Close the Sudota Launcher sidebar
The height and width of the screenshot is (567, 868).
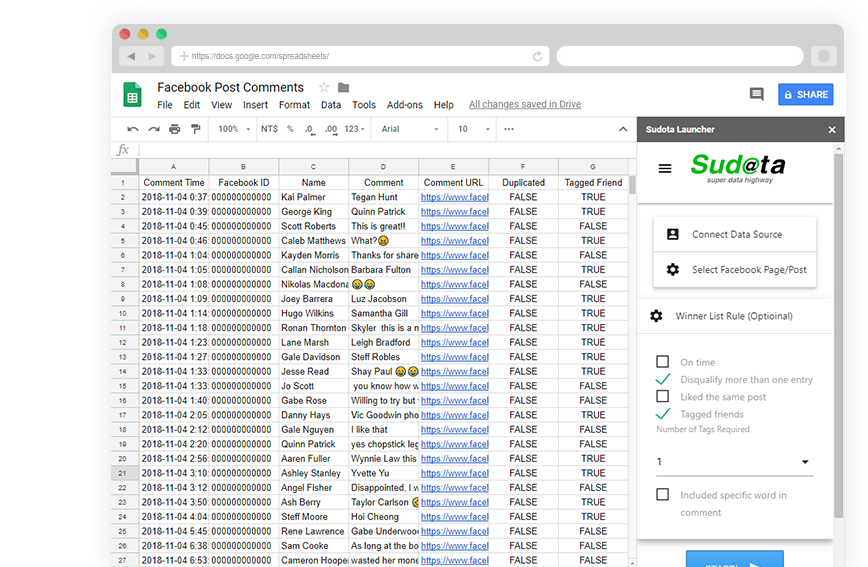coord(832,130)
